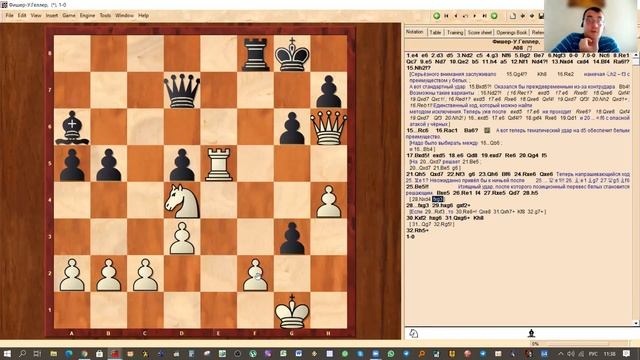Open the Insert menu

(x=52, y=16)
